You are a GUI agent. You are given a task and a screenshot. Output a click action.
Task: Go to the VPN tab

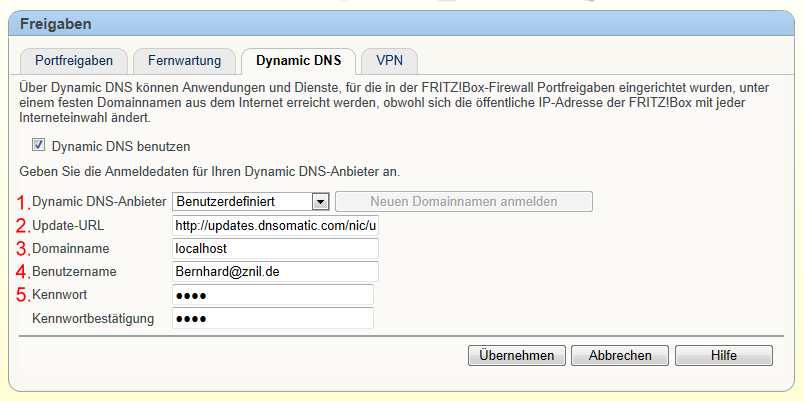pyautogui.click(x=389, y=60)
